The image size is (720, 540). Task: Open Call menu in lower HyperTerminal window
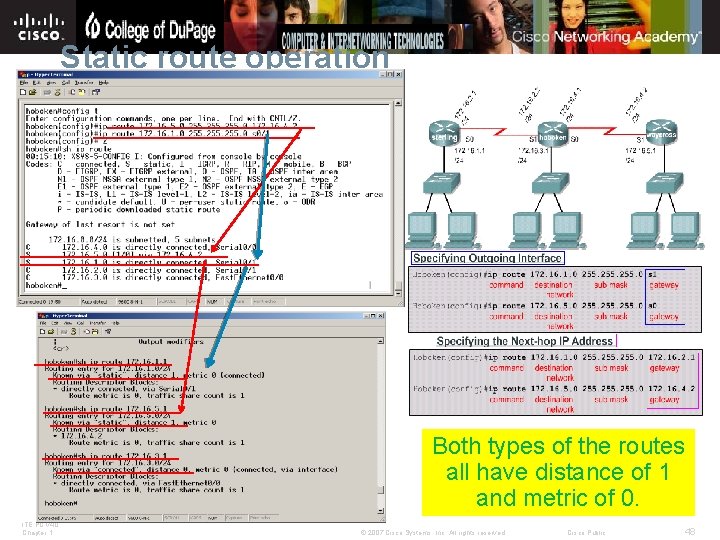[x=80, y=323]
